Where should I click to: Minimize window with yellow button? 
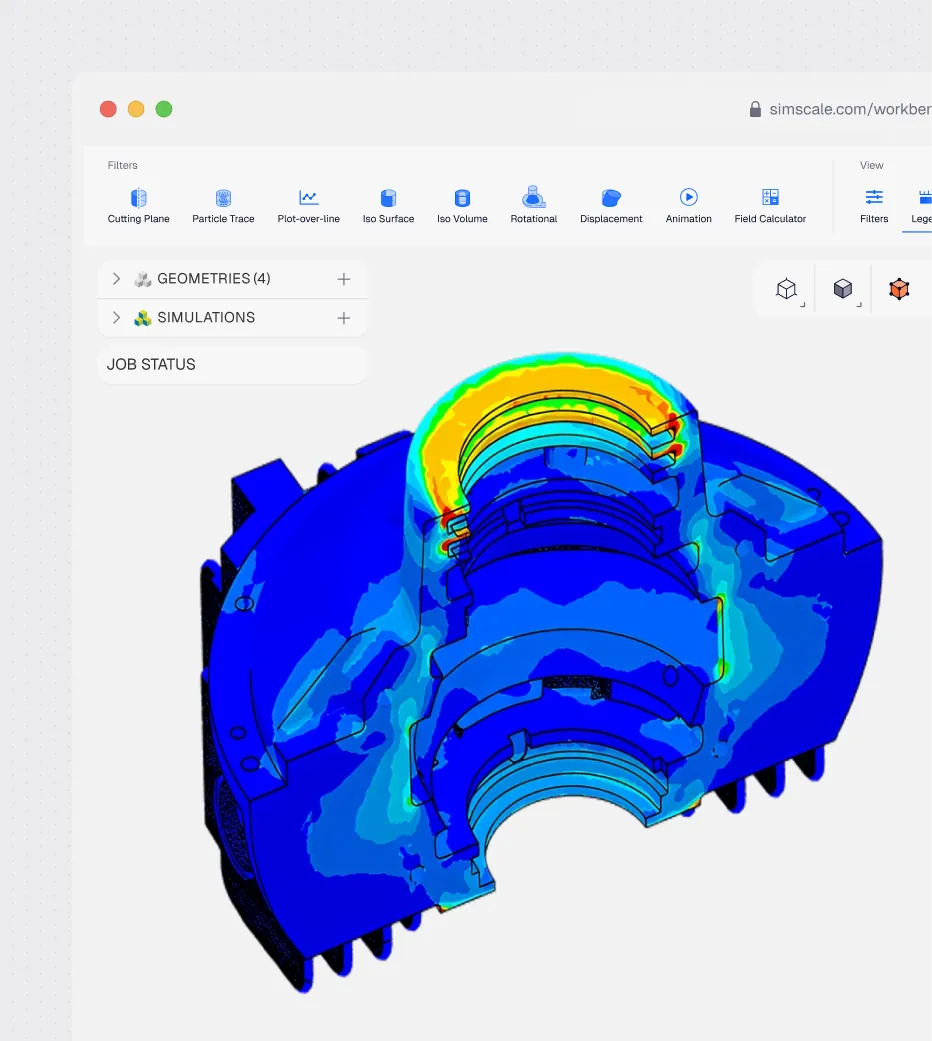(x=136, y=109)
